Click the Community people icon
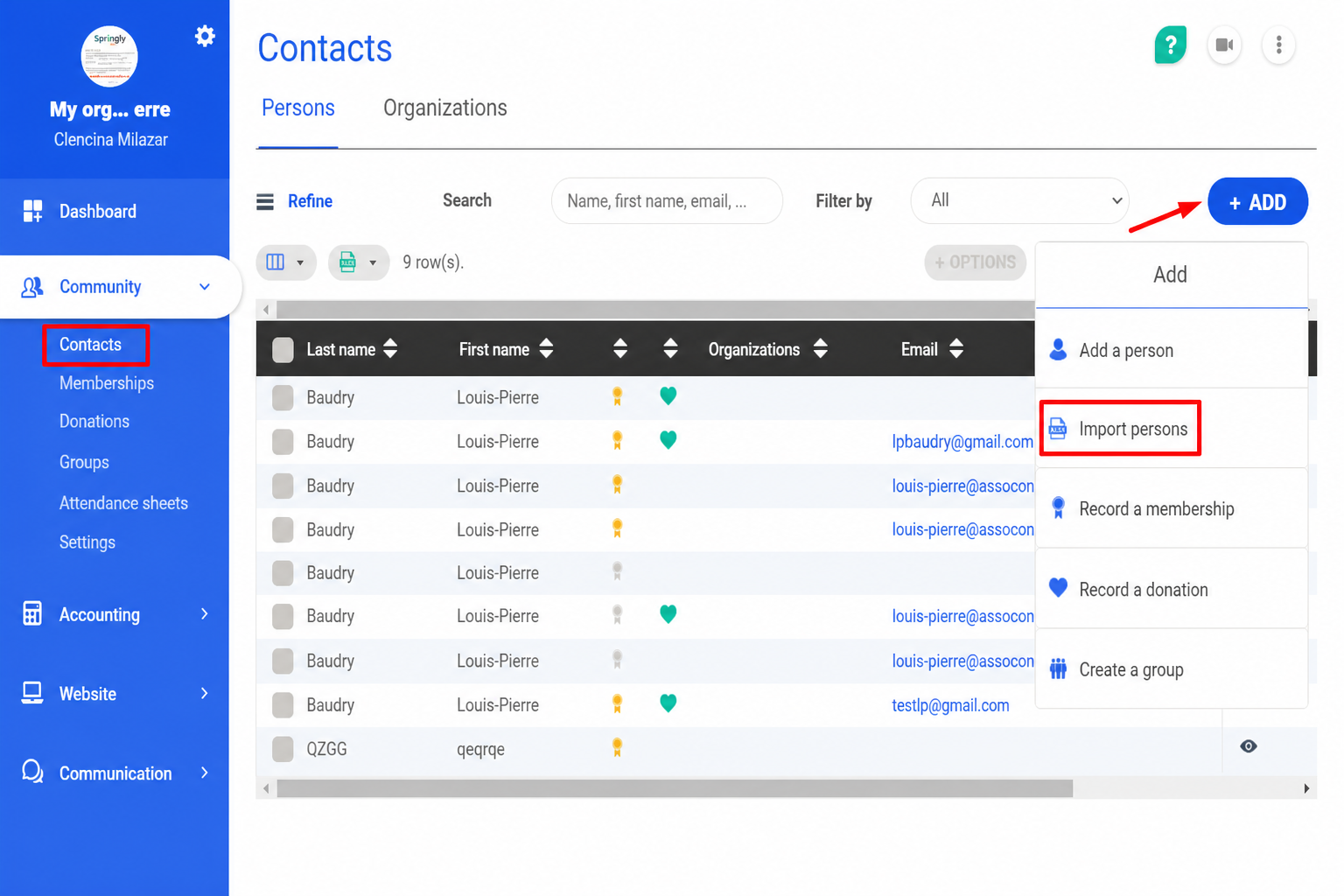Image resolution: width=1344 pixels, height=896 pixels. (32, 287)
